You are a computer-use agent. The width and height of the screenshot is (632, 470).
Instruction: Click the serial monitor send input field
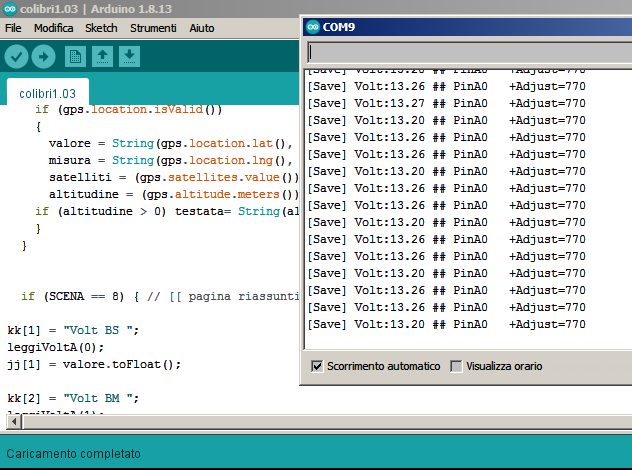(x=468, y=52)
